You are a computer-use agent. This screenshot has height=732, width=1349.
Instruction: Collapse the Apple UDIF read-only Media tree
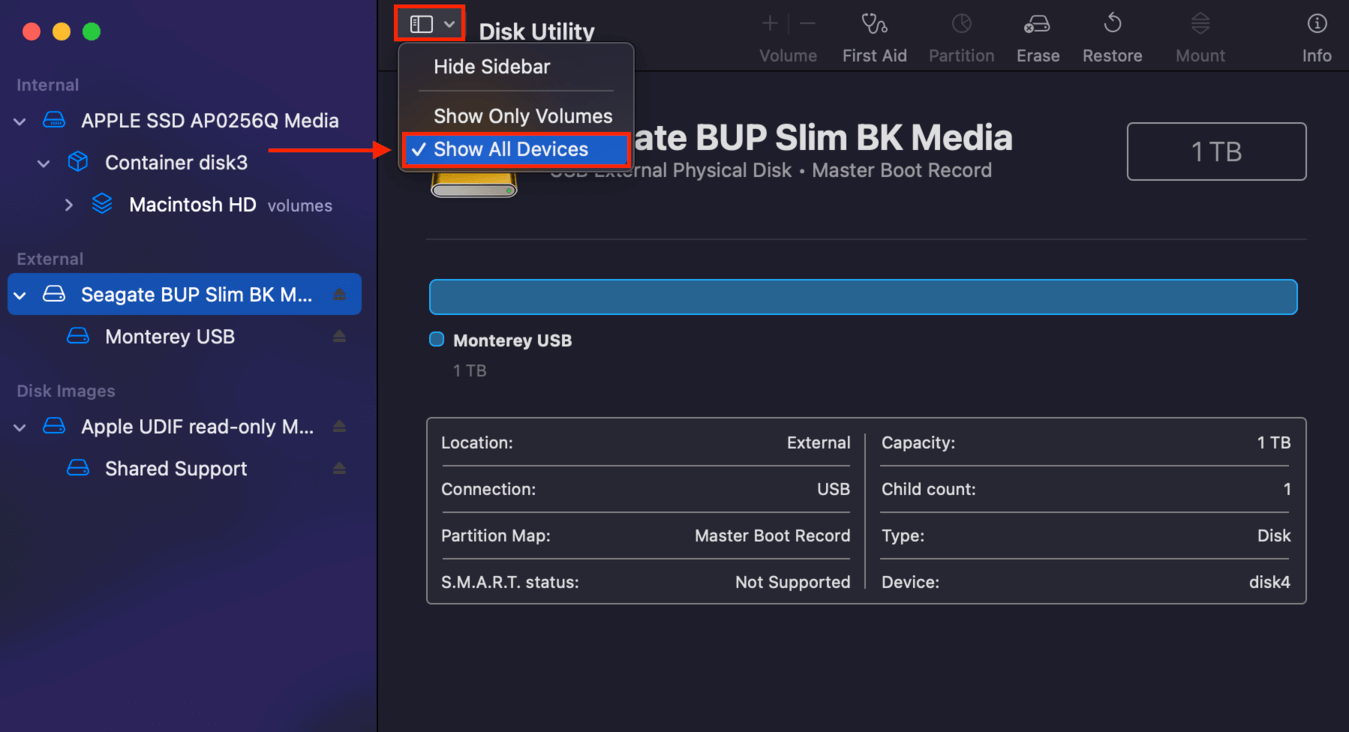pyautogui.click(x=20, y=427)
